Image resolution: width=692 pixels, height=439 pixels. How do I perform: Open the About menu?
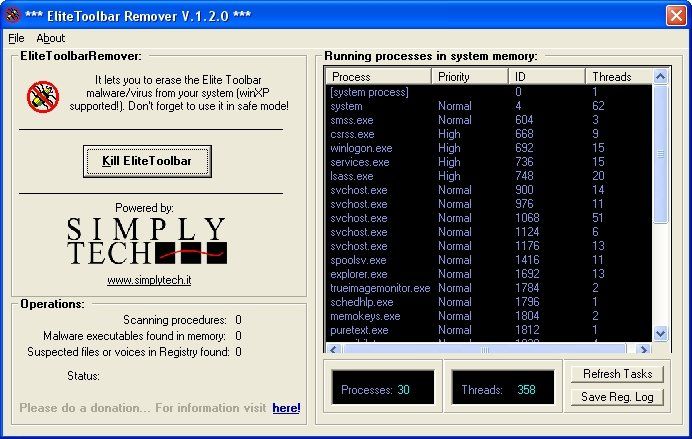(x=50, y=38)
